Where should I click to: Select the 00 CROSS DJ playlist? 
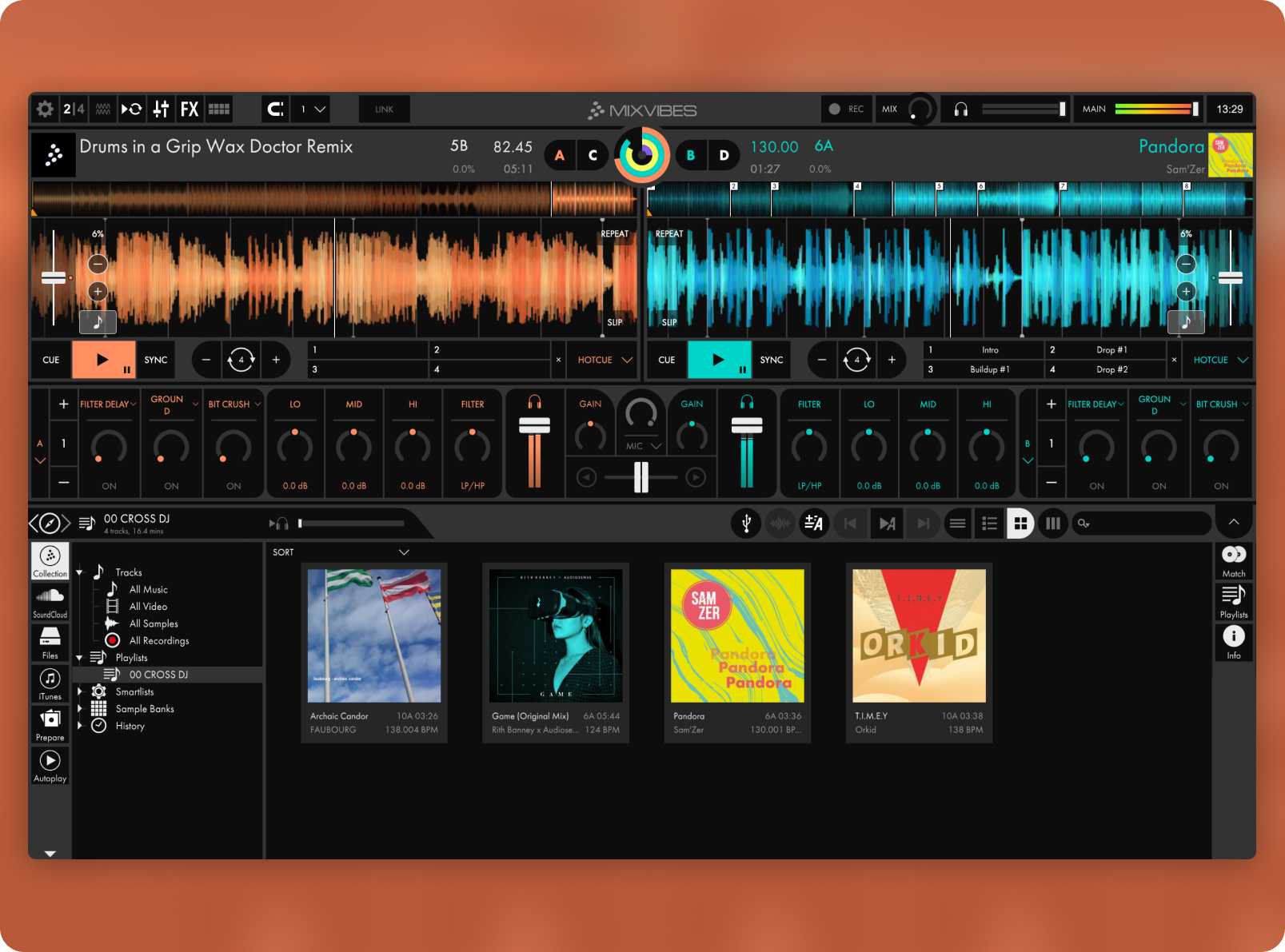(158, 675)
